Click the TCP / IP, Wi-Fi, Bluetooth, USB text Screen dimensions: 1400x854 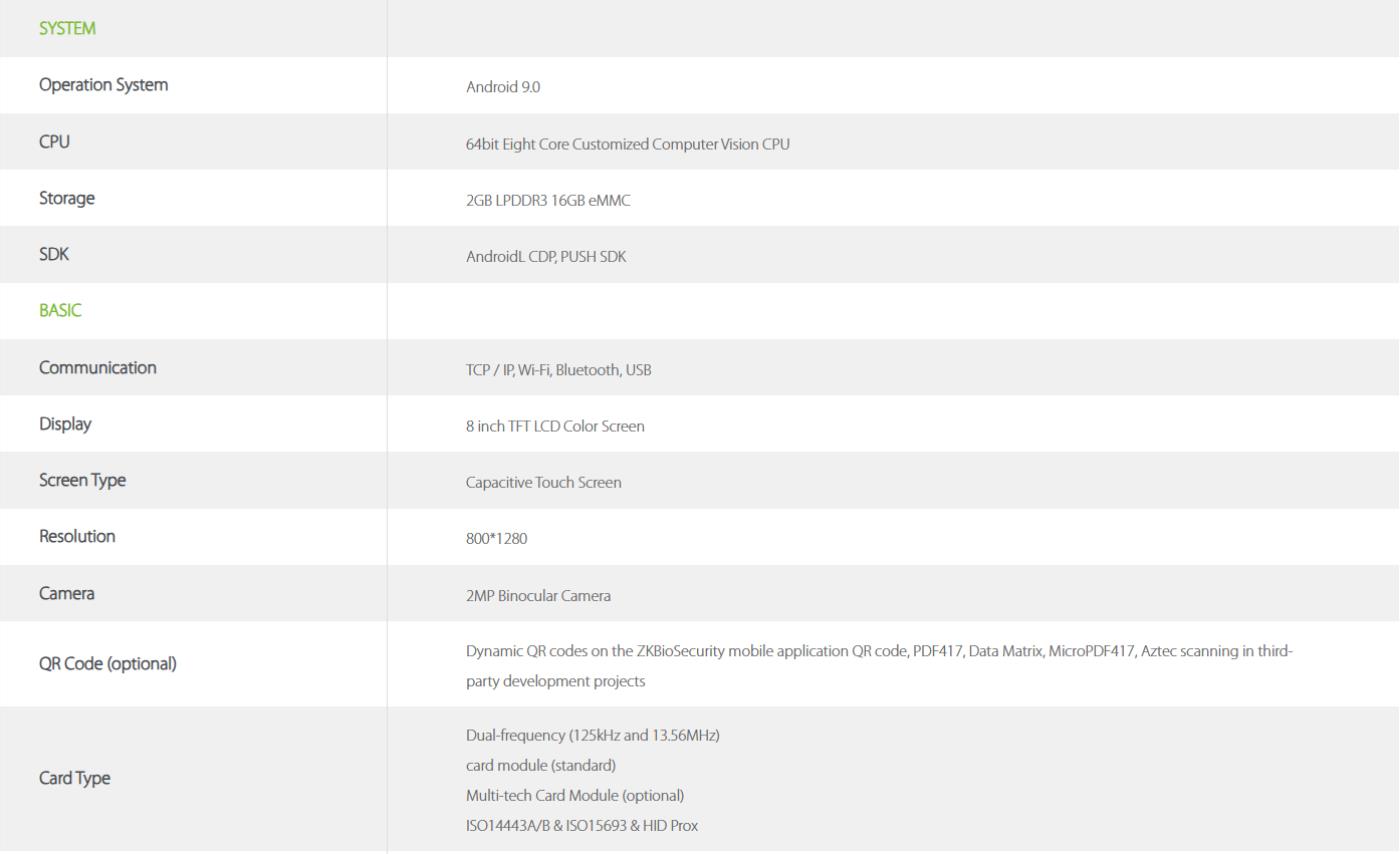tap(559, 370)
